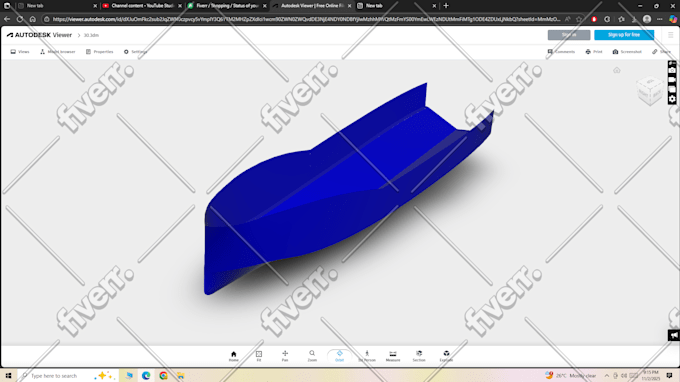This screenshot has width=680, height=382.
Task: Click the weather widget in taskbar
Action: (570, 375)
